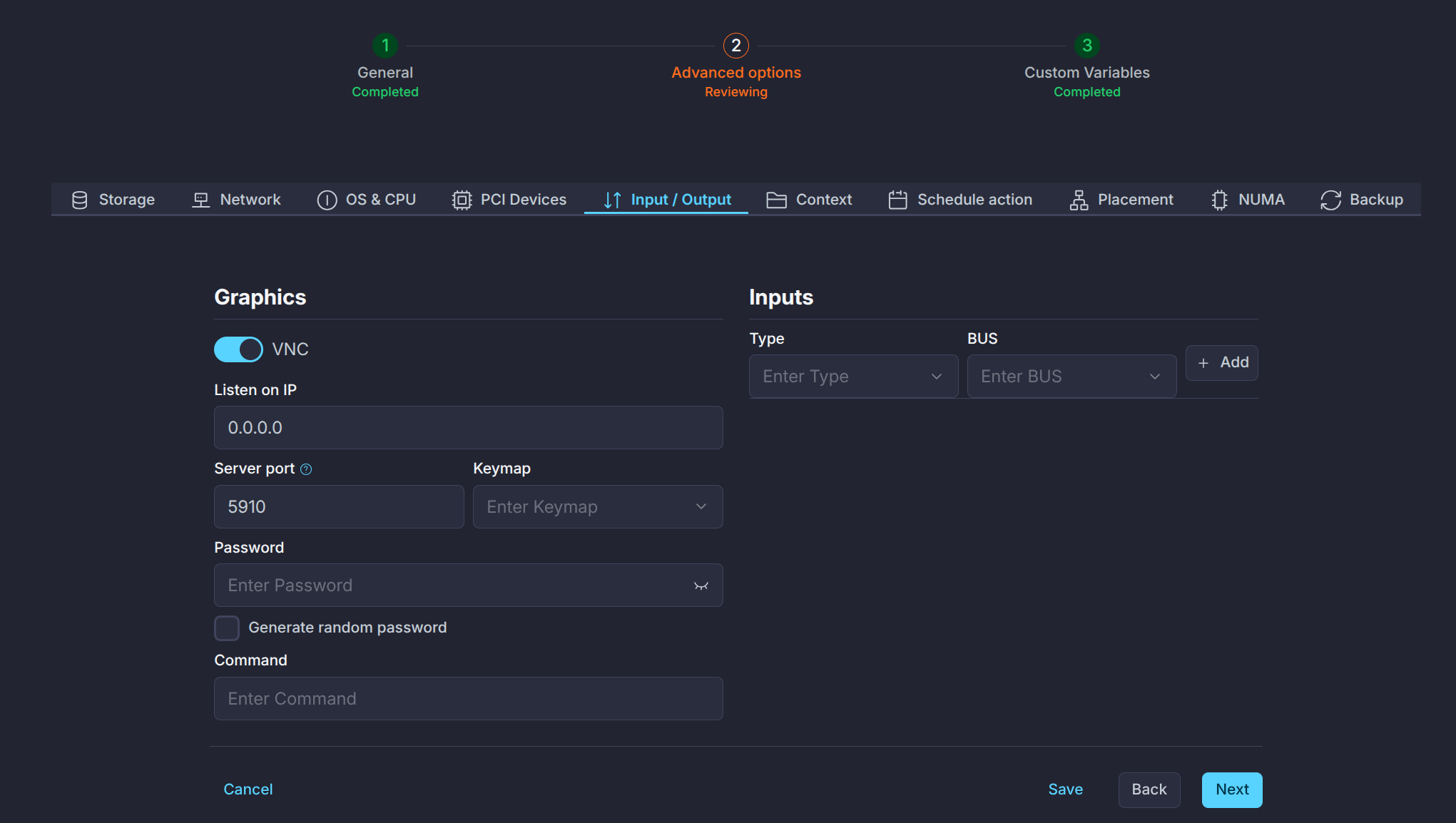Screen dimensions: 1456x823
Task: Turn off the VNC switch
Action: (x=238, y=349)
